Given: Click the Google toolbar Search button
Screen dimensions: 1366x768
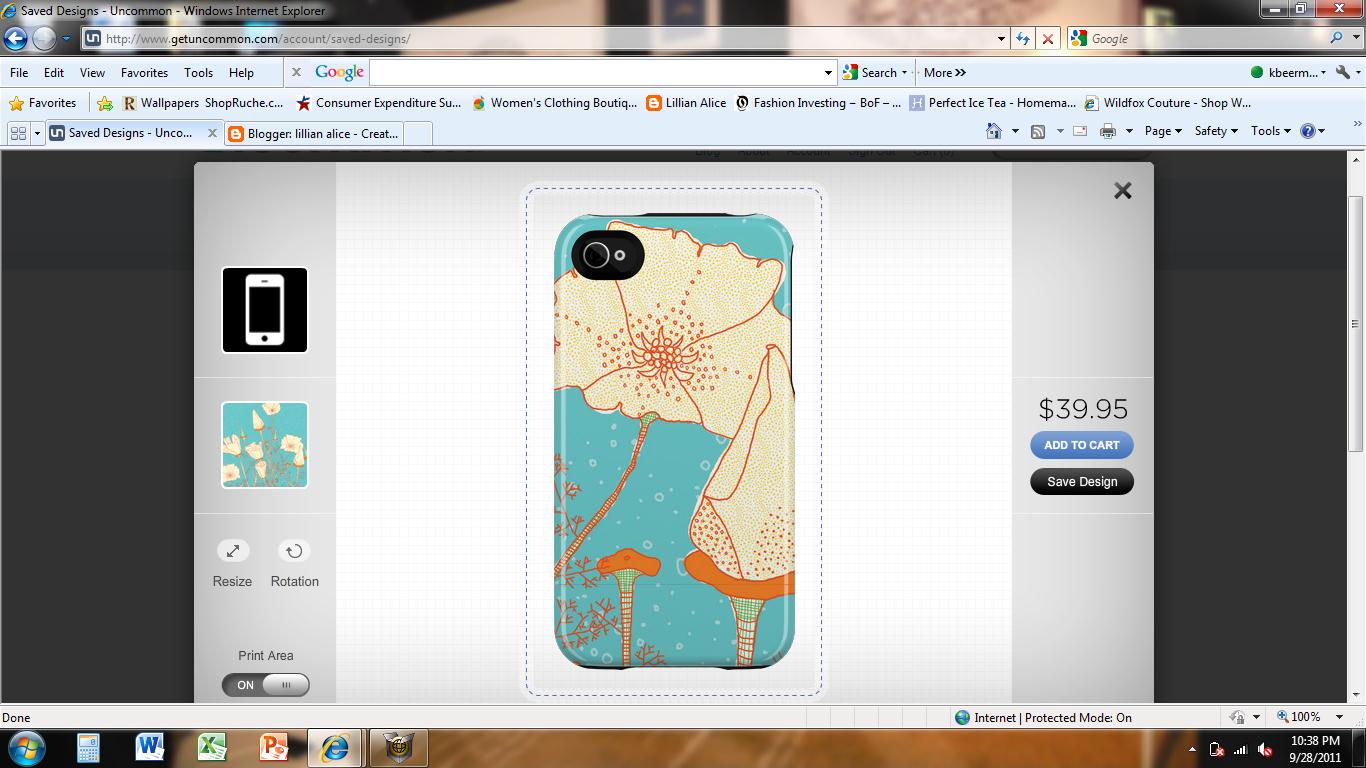Looking at the screenshot, I should point(870,72).
